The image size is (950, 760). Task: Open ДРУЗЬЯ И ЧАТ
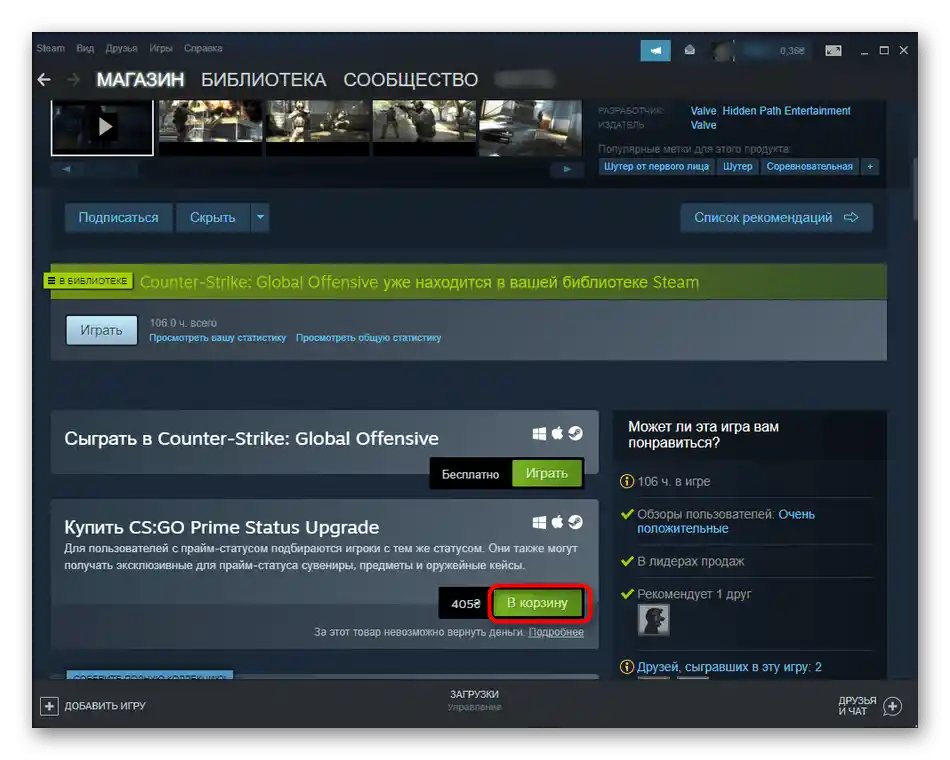coord(870,706)
